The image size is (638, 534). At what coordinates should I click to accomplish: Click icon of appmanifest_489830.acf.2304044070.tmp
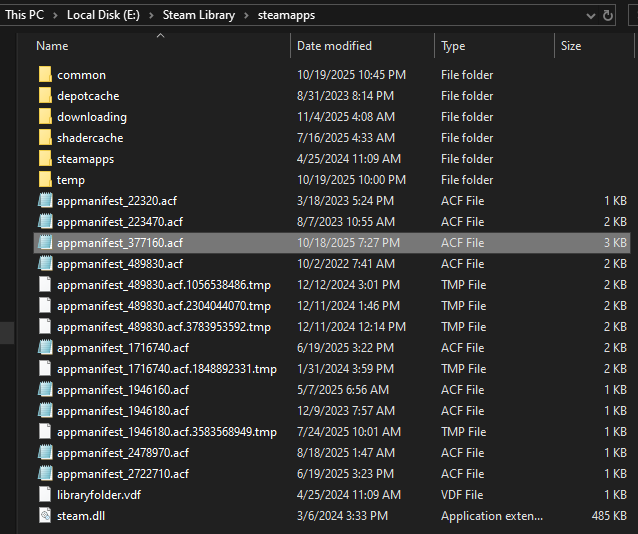coord(45,306)
